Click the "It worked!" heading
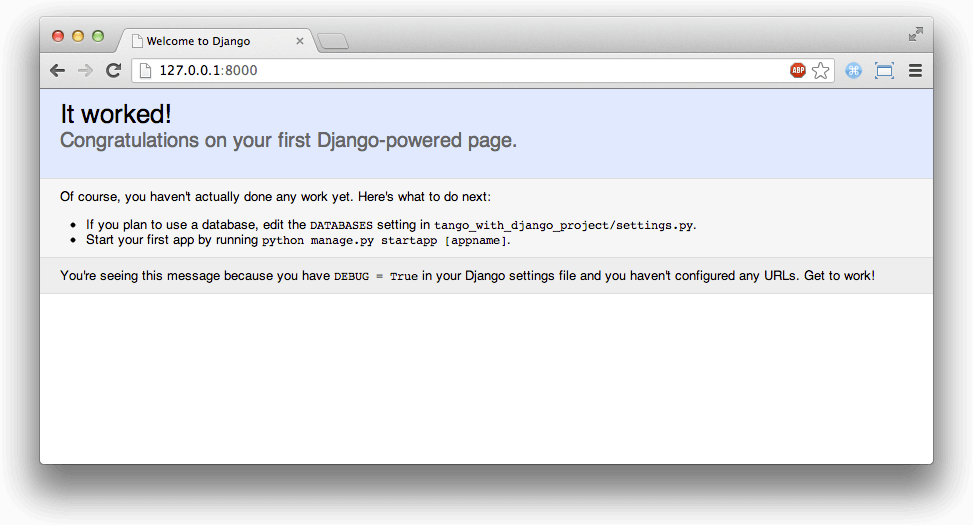973x525 pixels. click(116, 114)
